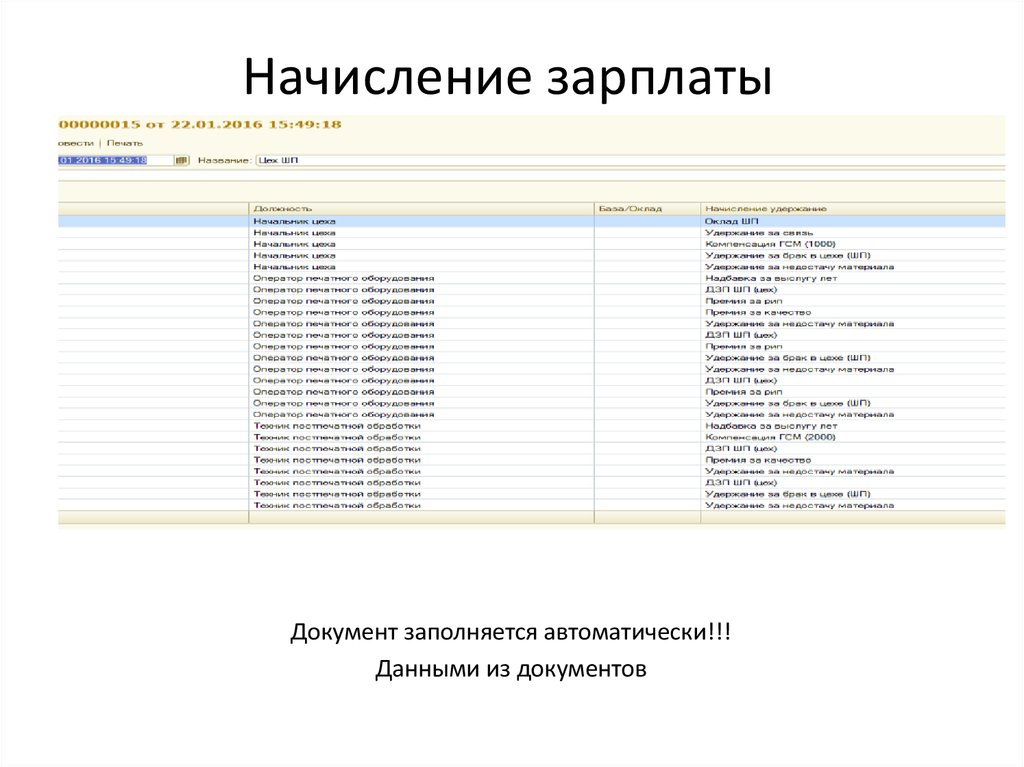The image size is (1024, 767).
Task: Click the text Документ заполняется автоматически
Action: point(510,633)
